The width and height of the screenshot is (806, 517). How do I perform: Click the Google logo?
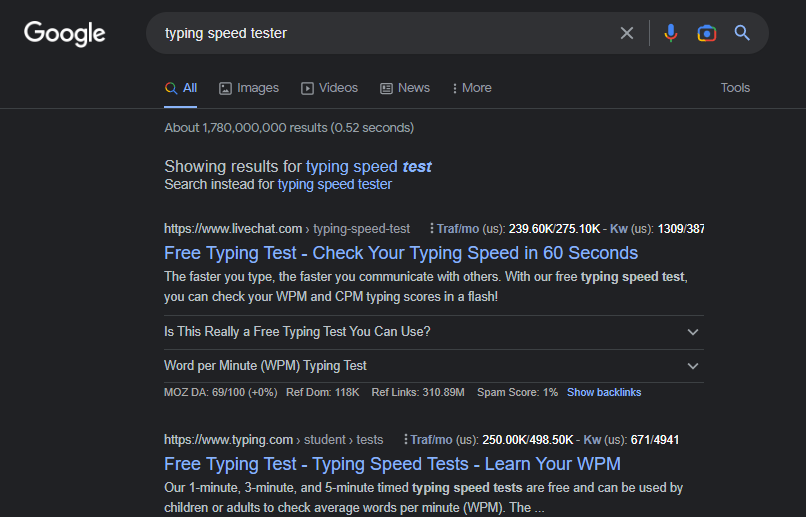click(x=65, y=33)
